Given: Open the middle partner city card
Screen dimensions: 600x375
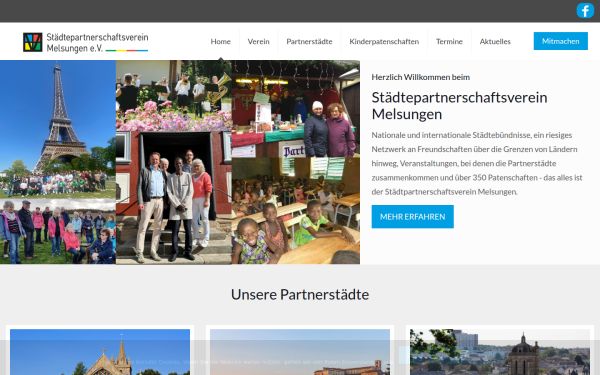Looking at the screenshot, I should pyautogui.click(x=300, y=351).
